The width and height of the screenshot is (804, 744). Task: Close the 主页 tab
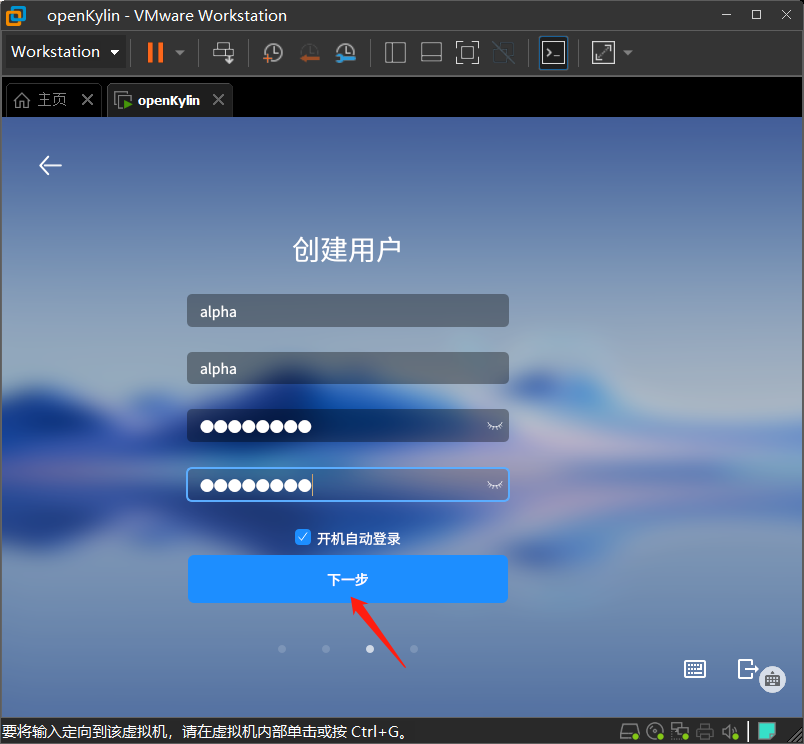(x=88, y=99)
